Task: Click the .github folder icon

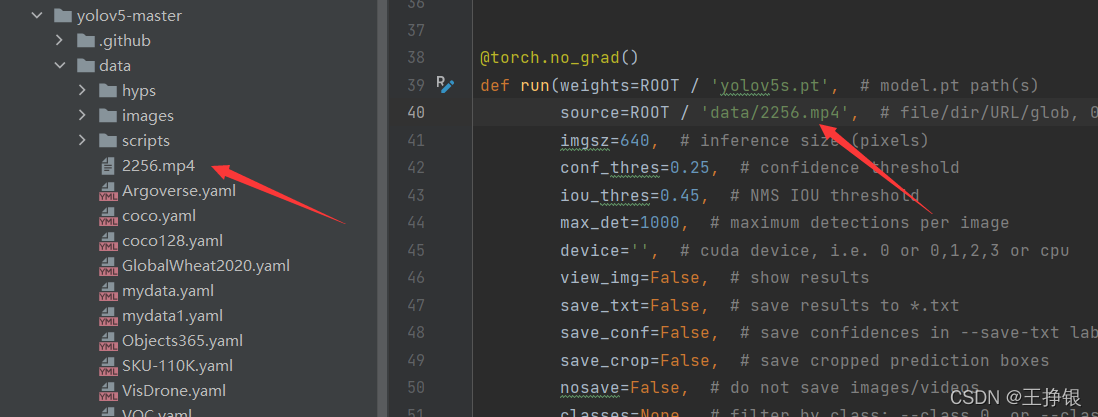Action: (85, 41)
